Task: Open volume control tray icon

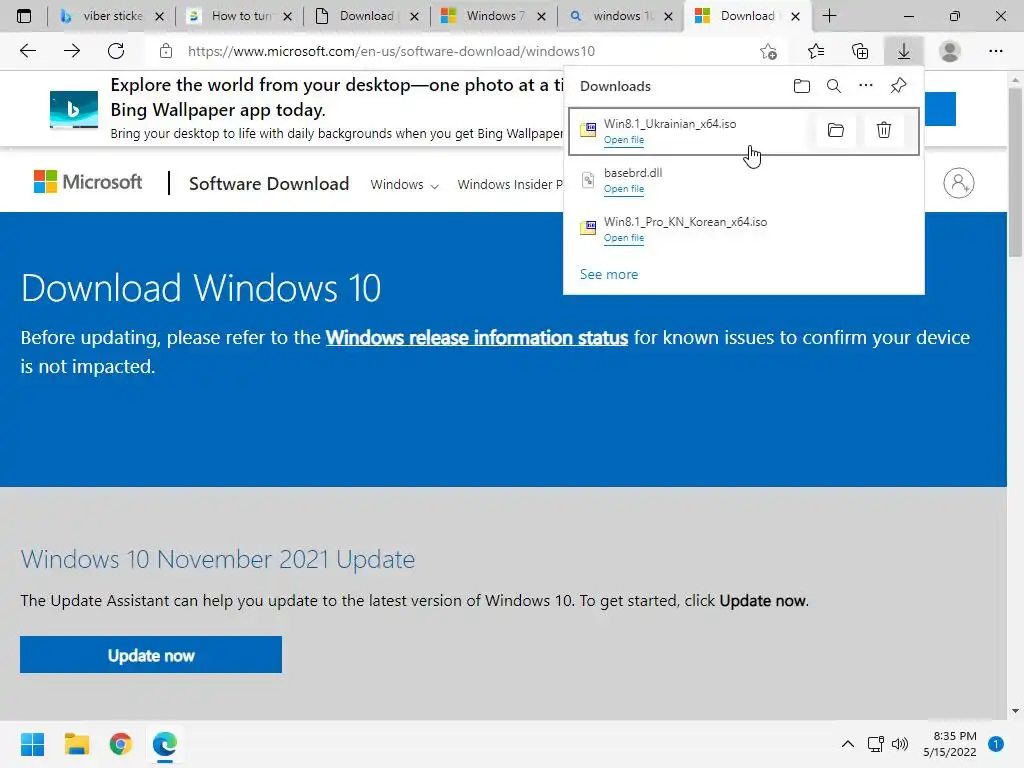Action: tap(900, 744)
